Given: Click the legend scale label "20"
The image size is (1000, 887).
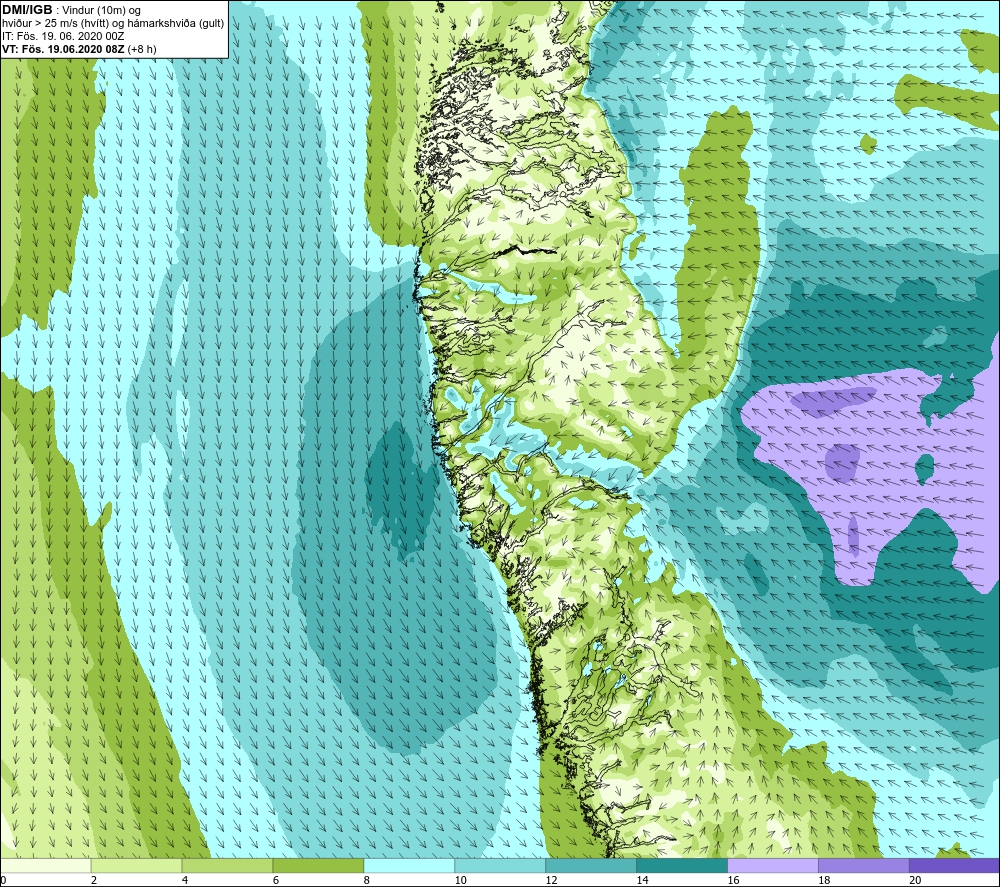Looking at the screenshot, I should click(x=915, y=880).
